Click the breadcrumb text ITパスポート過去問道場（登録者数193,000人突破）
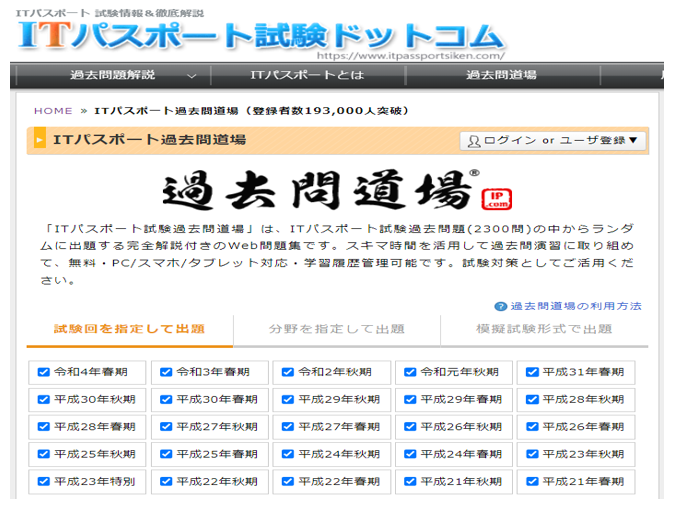This screenshot has width=687, height=513. point(252,111)
